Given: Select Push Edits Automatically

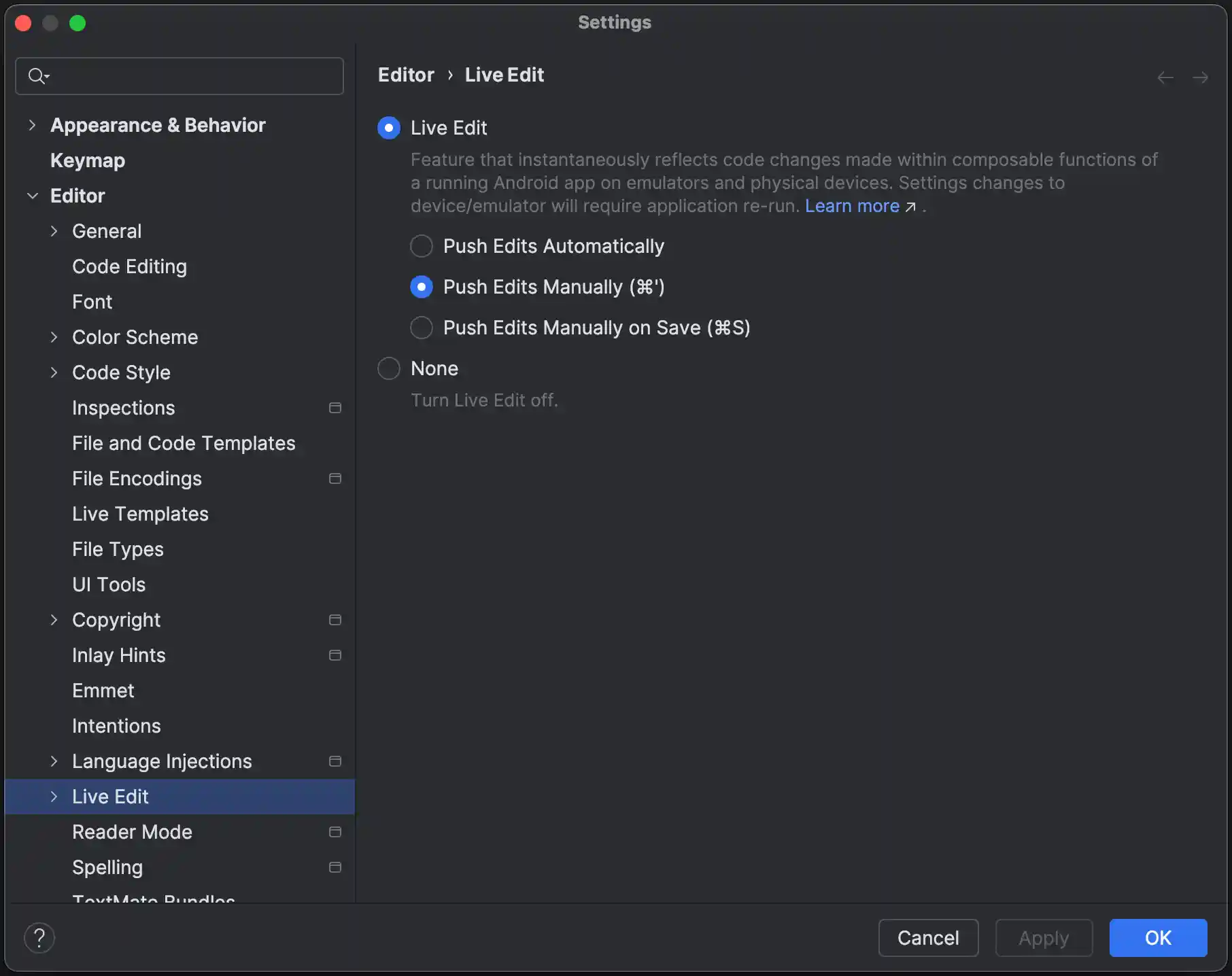Looking at the screenshot, I should [x=421, y=246].
